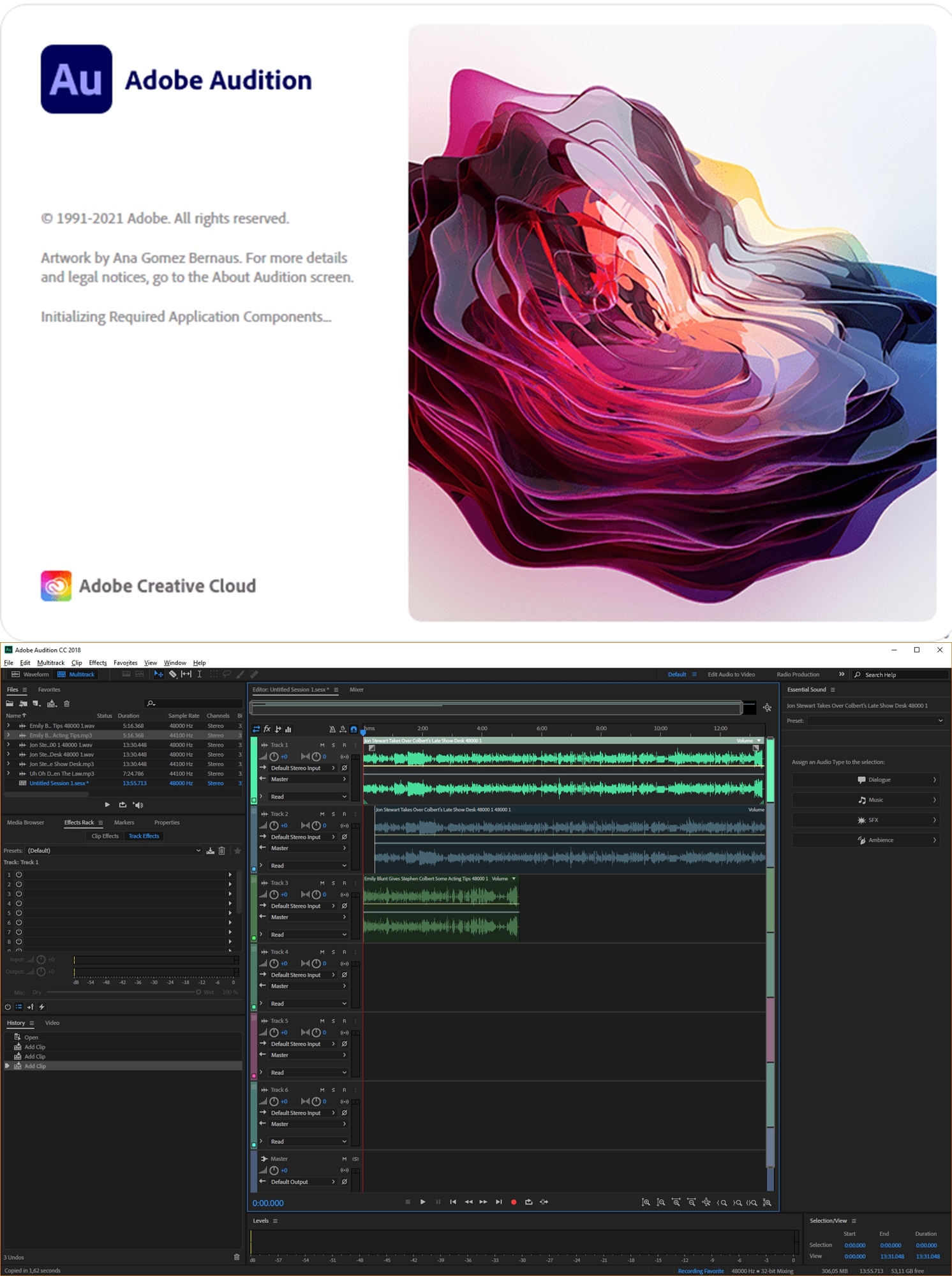
Task: Open the Effects menu
Action: click(98, 663)
